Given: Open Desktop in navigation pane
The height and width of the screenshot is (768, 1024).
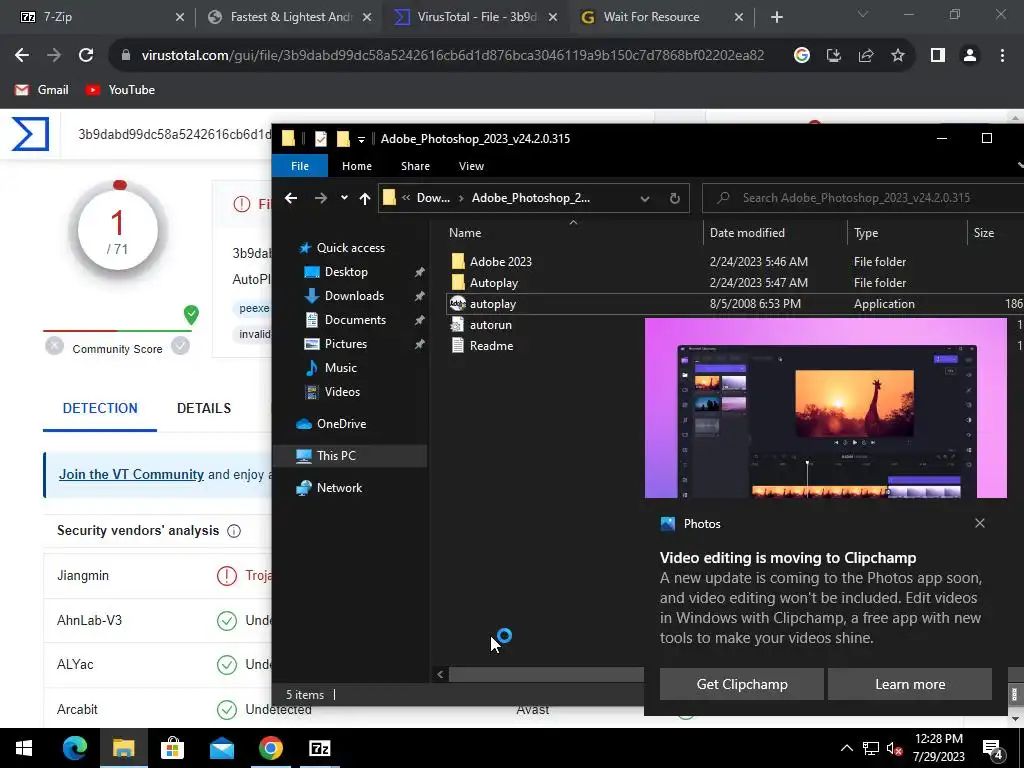Looking at the screenshot, I should (x=345, y=272).
